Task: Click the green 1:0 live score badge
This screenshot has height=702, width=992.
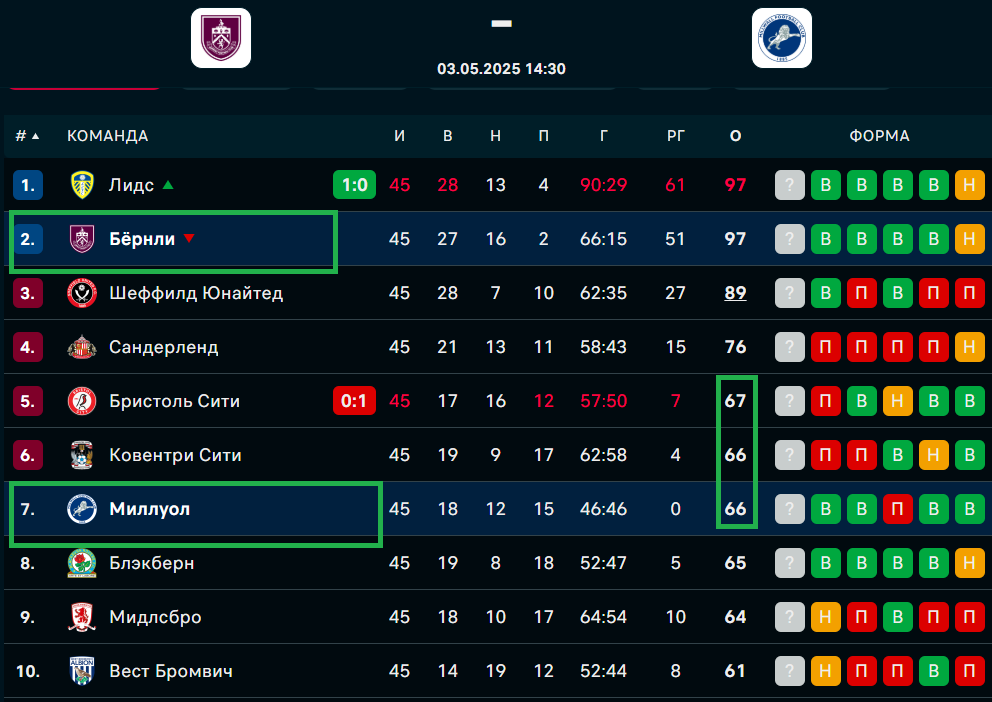Action: tap(354, 185)
